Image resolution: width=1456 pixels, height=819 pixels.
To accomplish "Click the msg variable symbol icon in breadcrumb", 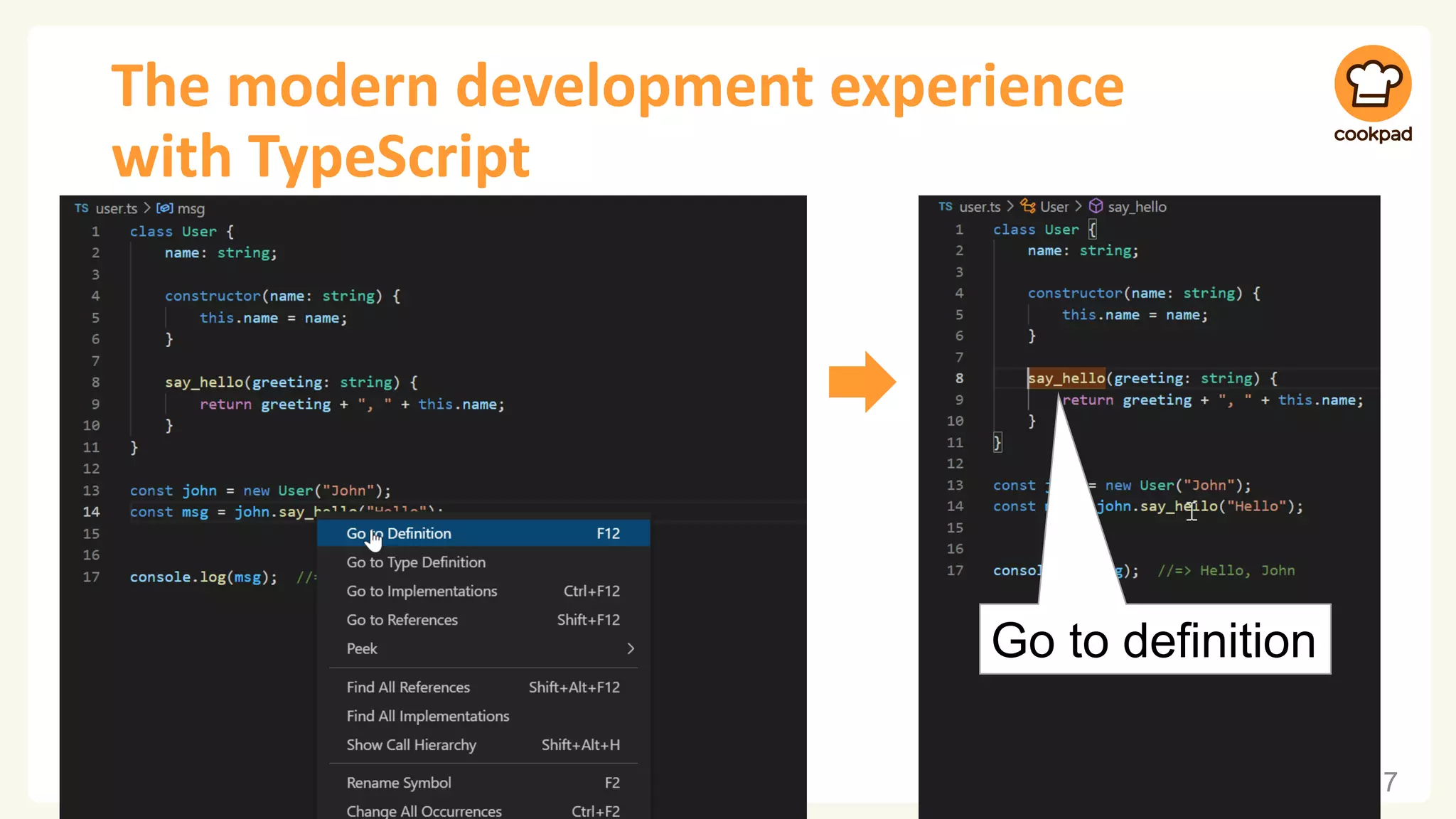I will coord(164,208).
